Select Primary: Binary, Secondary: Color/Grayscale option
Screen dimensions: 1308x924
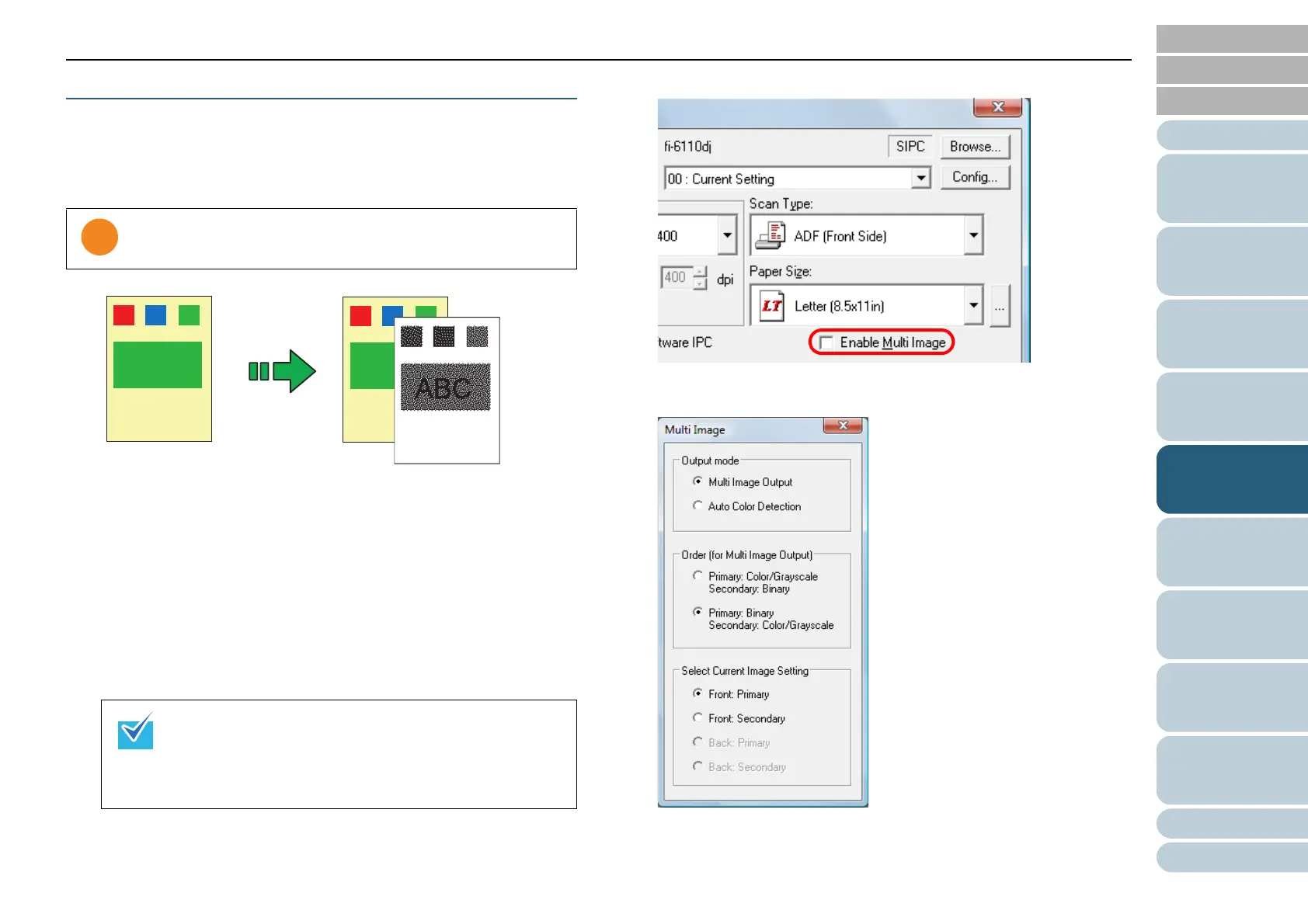pyautogui.click(x=697, y=612)
